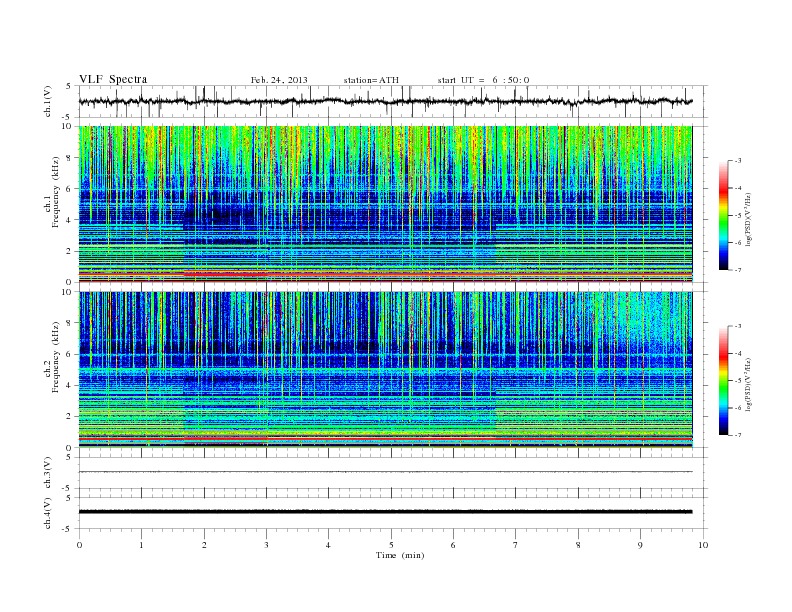Click the "8" kHz tick of ch.2 spectrogram

[70, 323]
